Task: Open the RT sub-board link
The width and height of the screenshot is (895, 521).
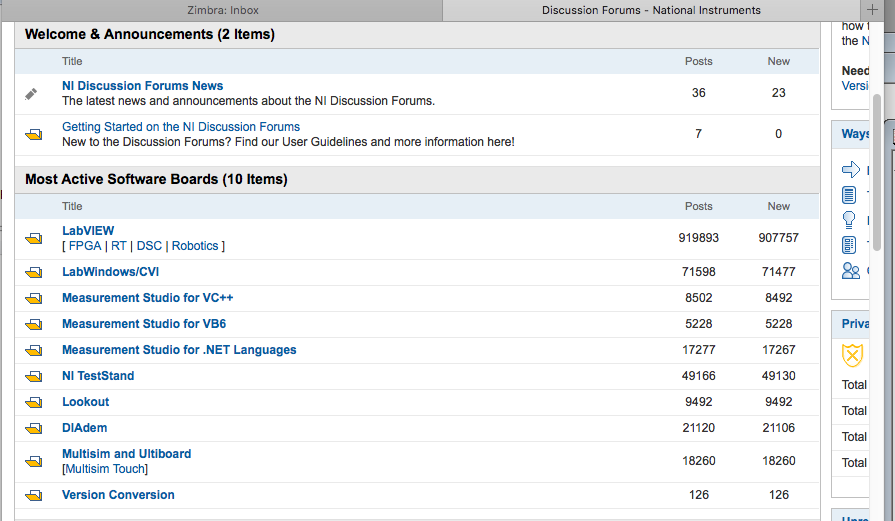Action: click(x=119, y=246)
